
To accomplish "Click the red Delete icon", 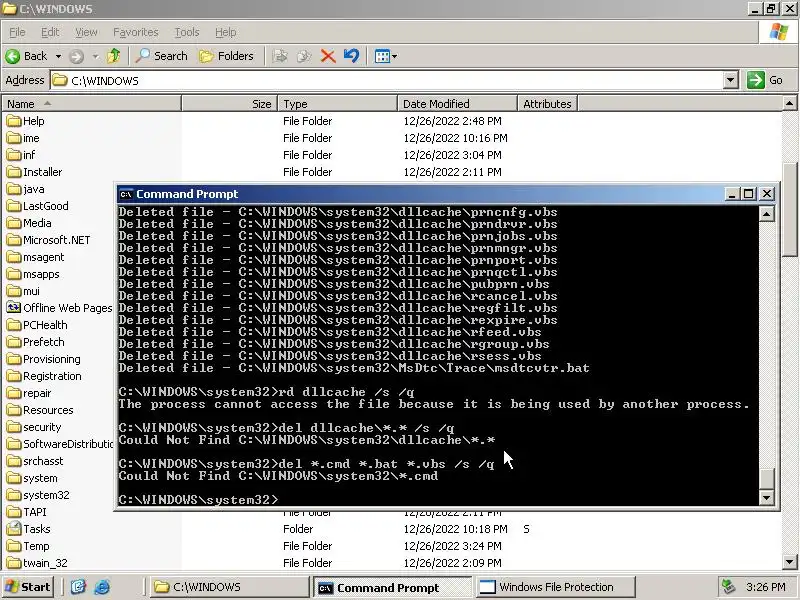I will coord(328,56).
